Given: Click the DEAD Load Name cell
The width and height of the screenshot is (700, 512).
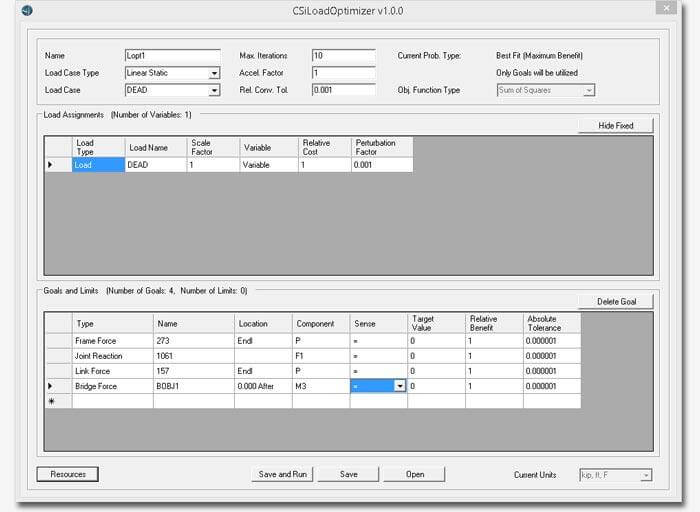Looking at the screenshot, I should point(155,165).
